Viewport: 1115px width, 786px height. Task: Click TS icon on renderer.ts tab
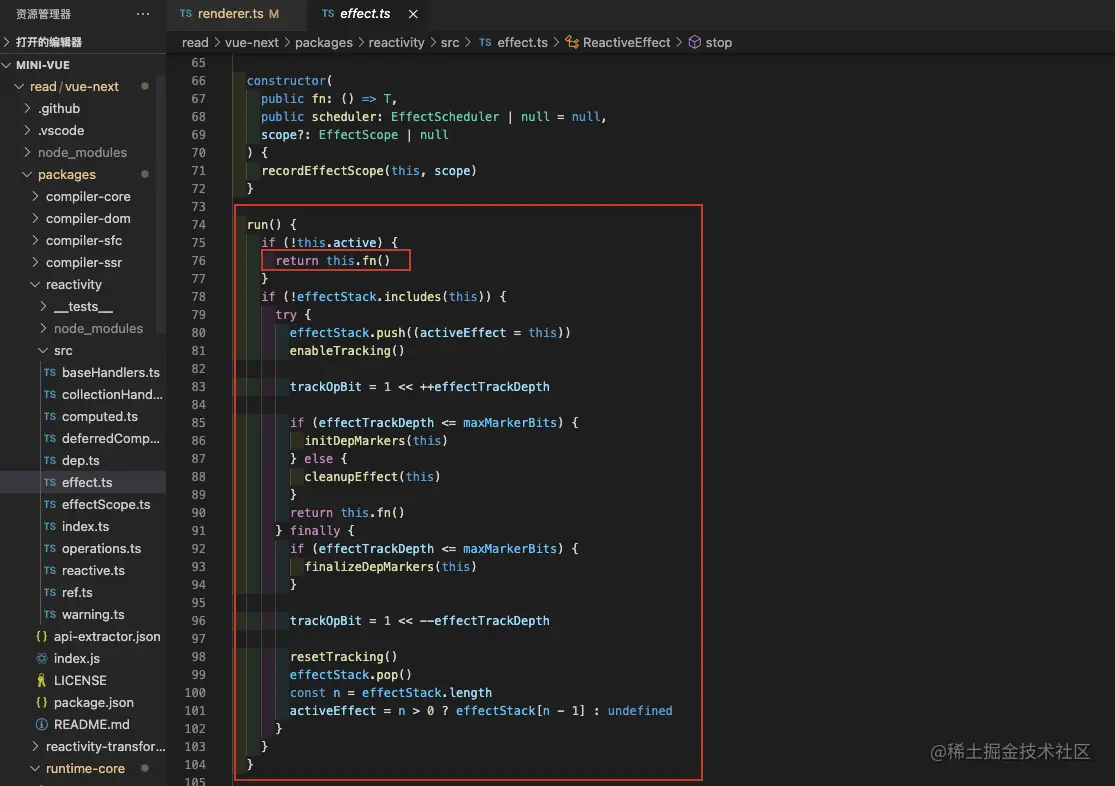[186, 14]
